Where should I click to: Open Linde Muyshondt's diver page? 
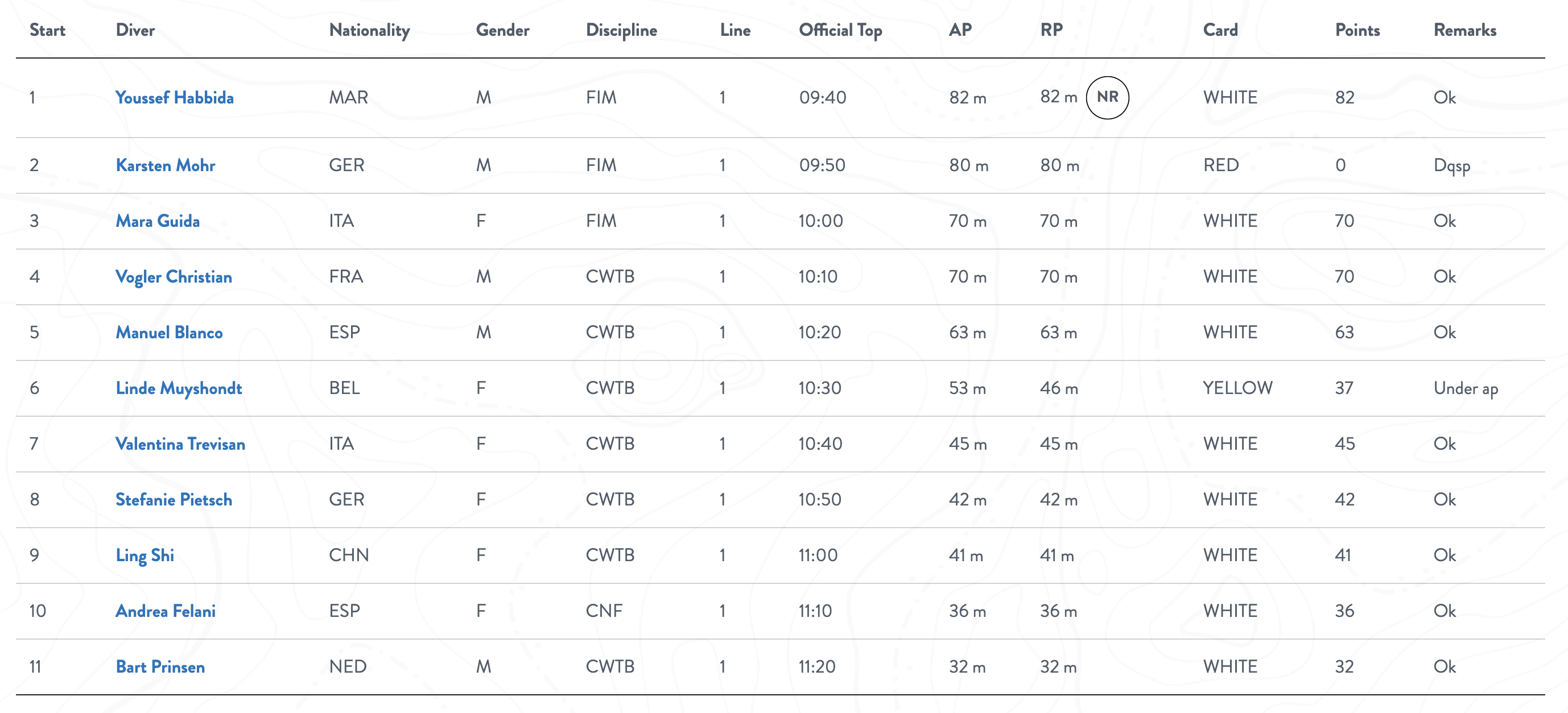click(x=178, y=388)
